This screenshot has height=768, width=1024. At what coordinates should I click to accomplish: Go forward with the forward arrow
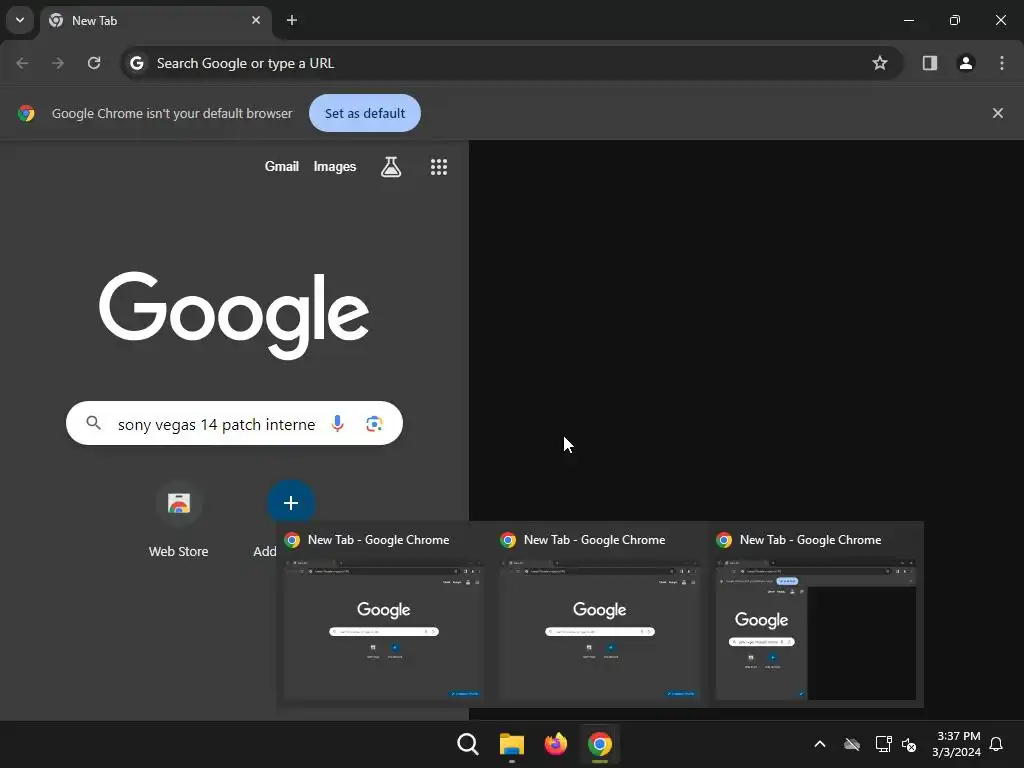coord(58,63)
